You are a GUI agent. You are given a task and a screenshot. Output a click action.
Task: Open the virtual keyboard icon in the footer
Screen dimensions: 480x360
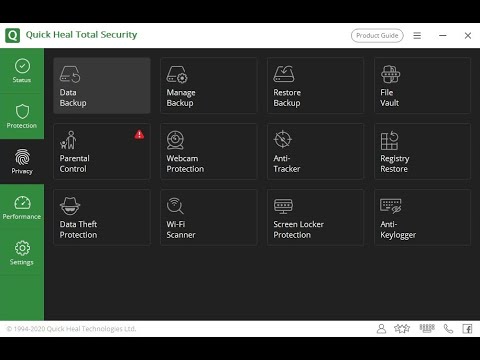click(x=427, y=328)
